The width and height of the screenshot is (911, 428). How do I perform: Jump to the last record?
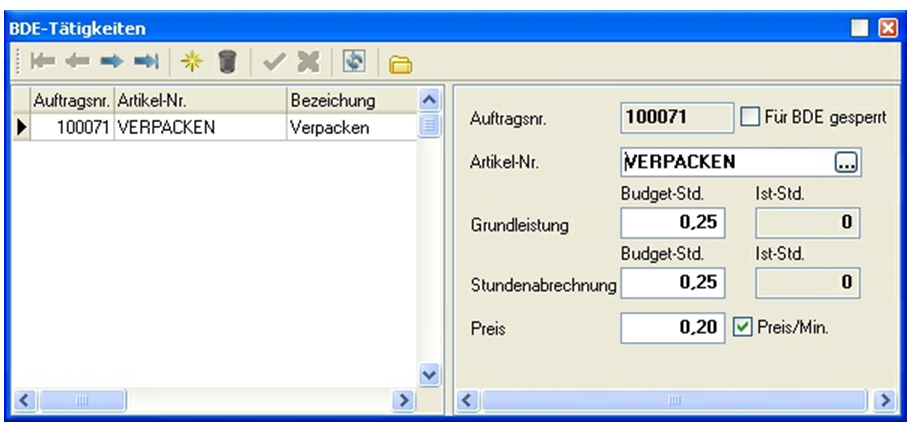point(146,63)
